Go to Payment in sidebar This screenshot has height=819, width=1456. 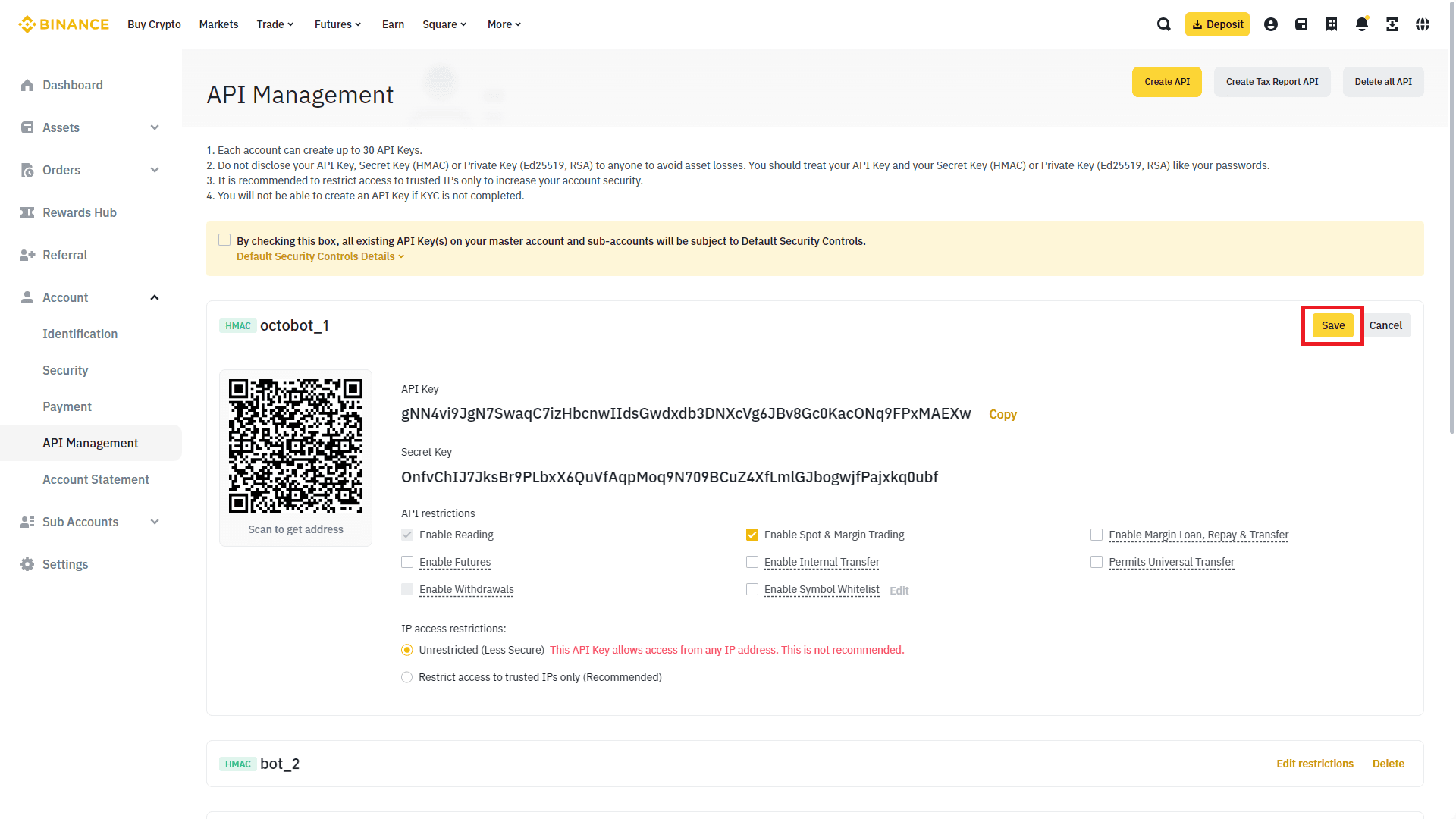67,406
